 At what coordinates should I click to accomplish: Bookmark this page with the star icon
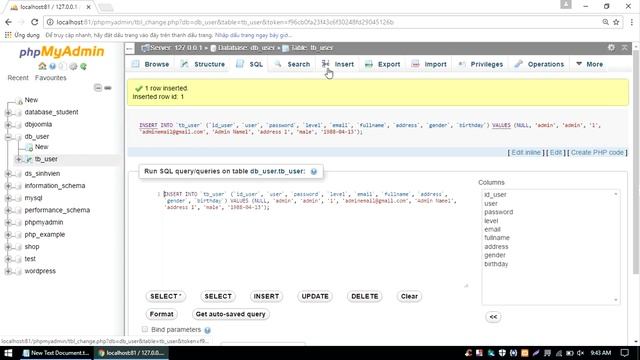point(616,22)
